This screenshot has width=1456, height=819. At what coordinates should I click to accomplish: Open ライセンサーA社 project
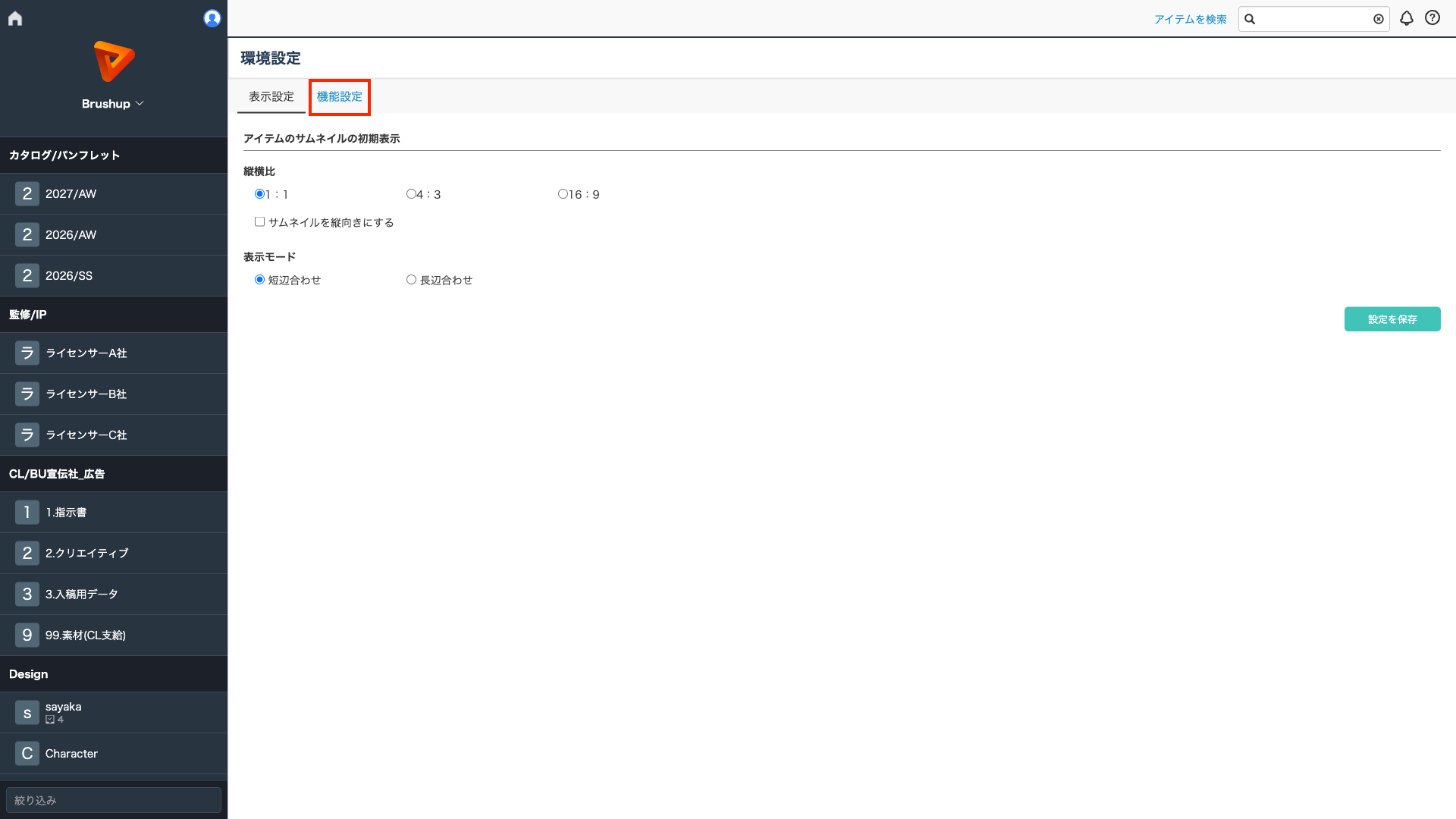coord(114,353)
